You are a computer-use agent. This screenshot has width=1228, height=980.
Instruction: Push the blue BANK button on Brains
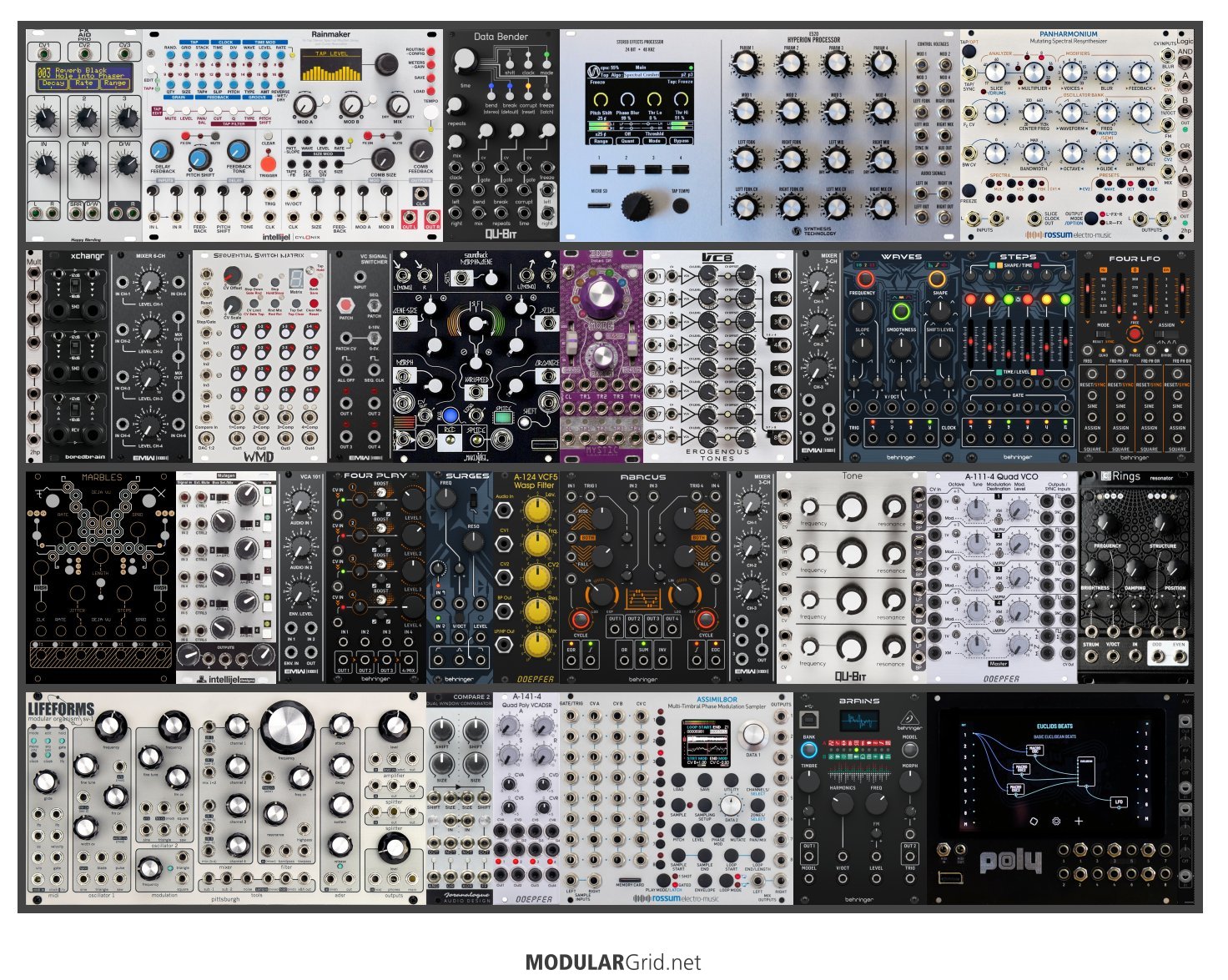(x=809, y=751)
